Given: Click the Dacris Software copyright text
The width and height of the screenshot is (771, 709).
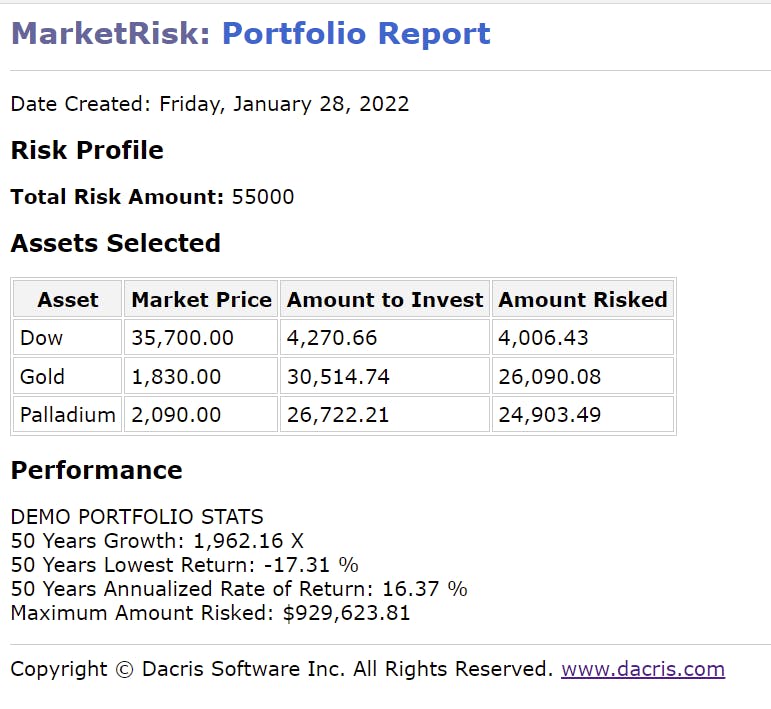Looking at the screenshot, I should [x=282, y=669].
